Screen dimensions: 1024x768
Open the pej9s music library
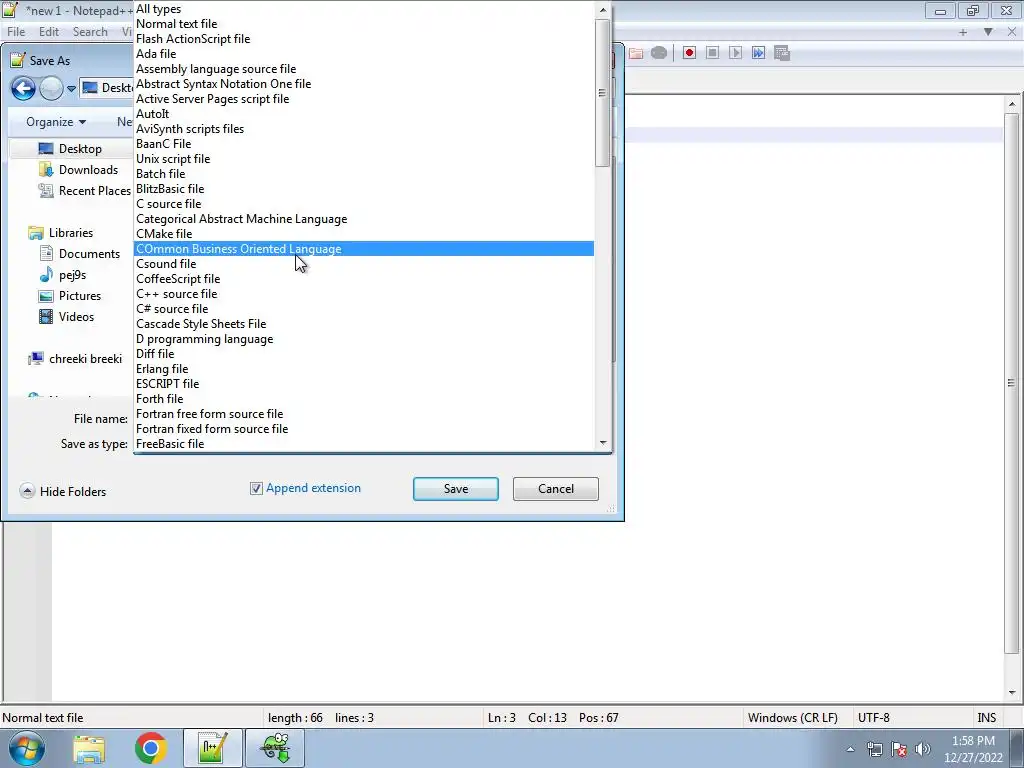point(62,275)
